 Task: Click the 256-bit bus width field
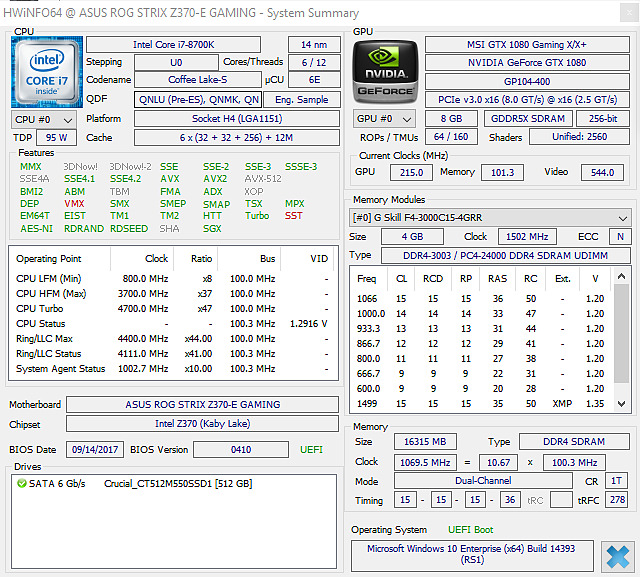tap(603, 119)
